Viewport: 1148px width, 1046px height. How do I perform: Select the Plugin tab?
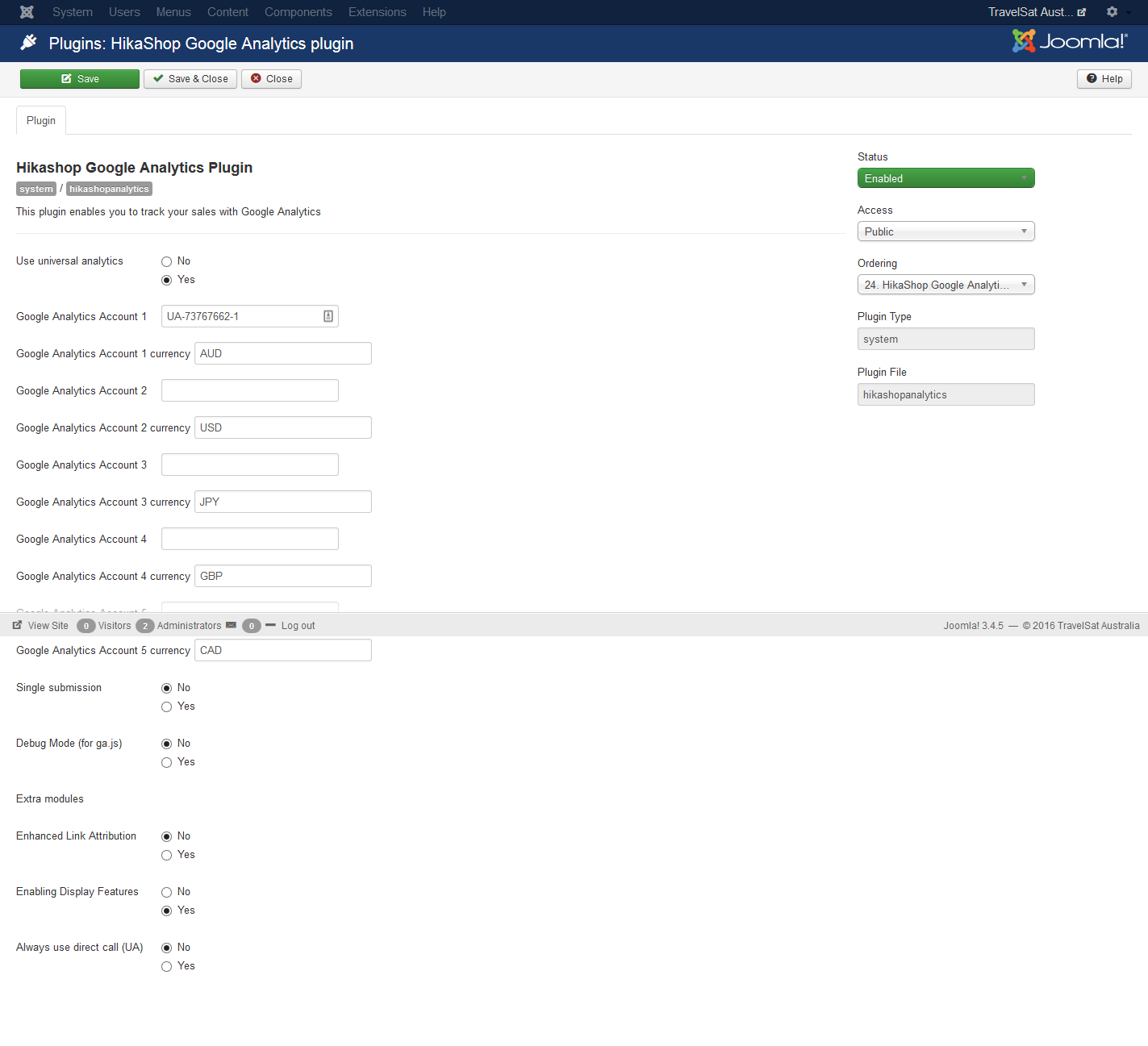point(41,120)
